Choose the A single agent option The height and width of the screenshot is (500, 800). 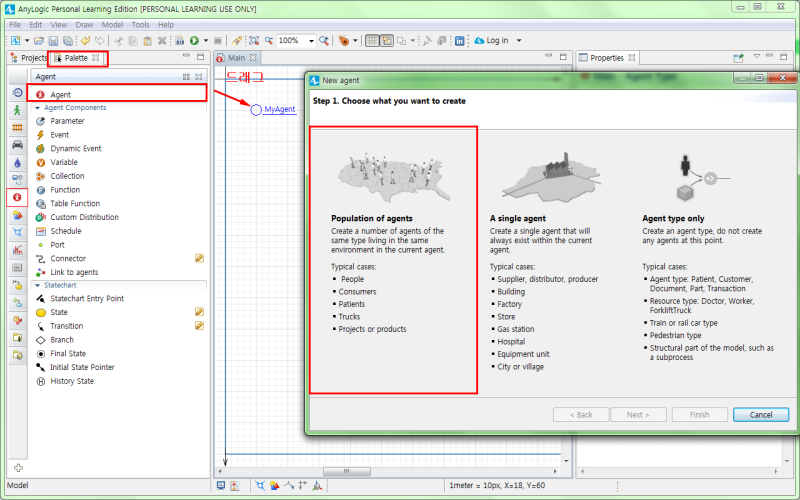coord(549,260)
